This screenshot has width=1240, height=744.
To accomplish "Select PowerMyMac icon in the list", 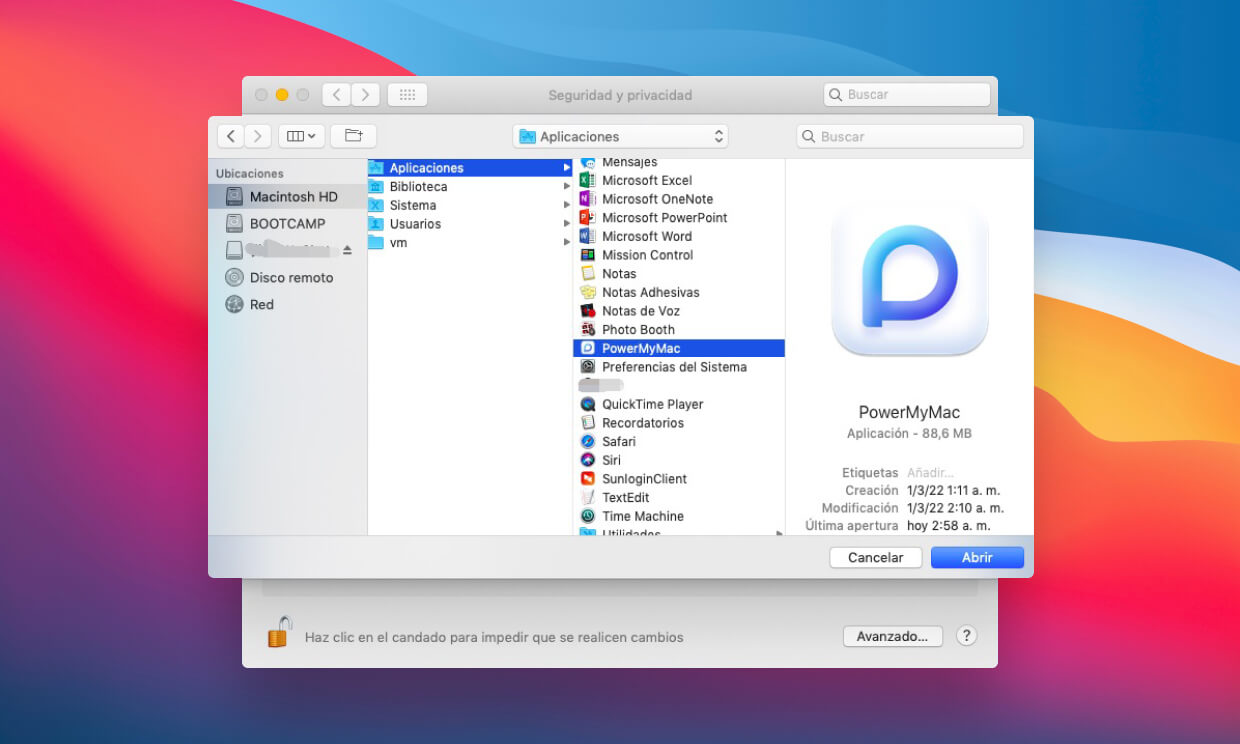I will [x=588, y=348].
